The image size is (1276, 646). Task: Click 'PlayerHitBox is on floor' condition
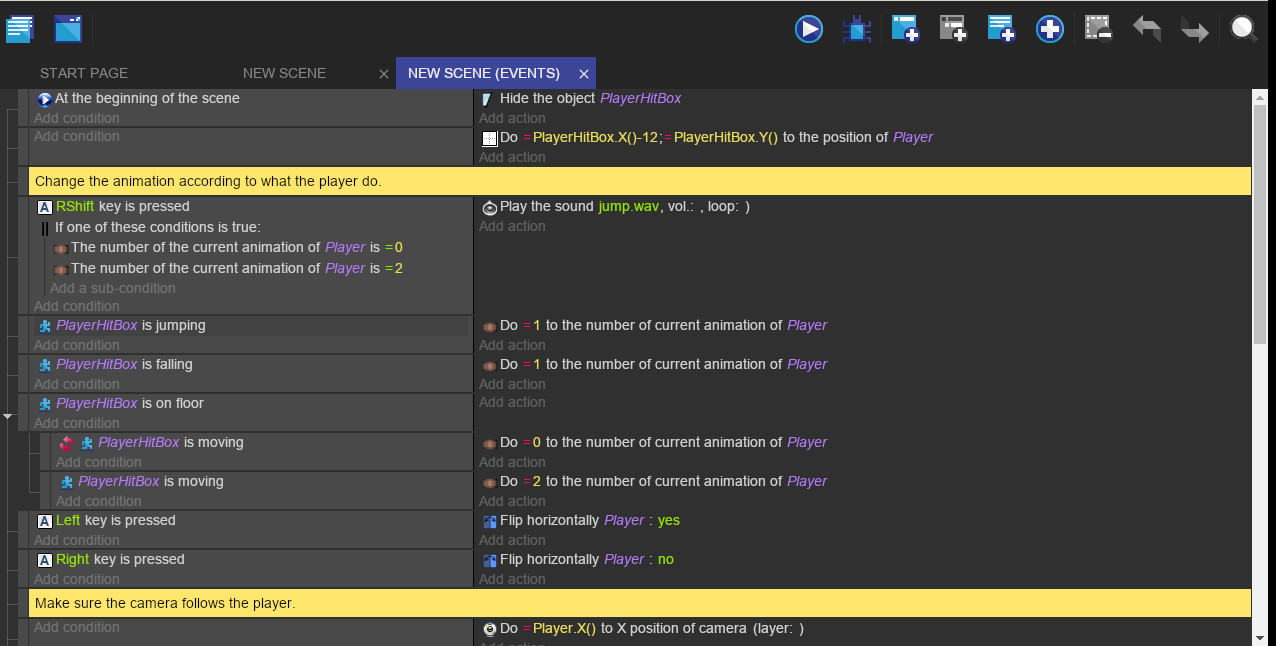pos(130,403)
